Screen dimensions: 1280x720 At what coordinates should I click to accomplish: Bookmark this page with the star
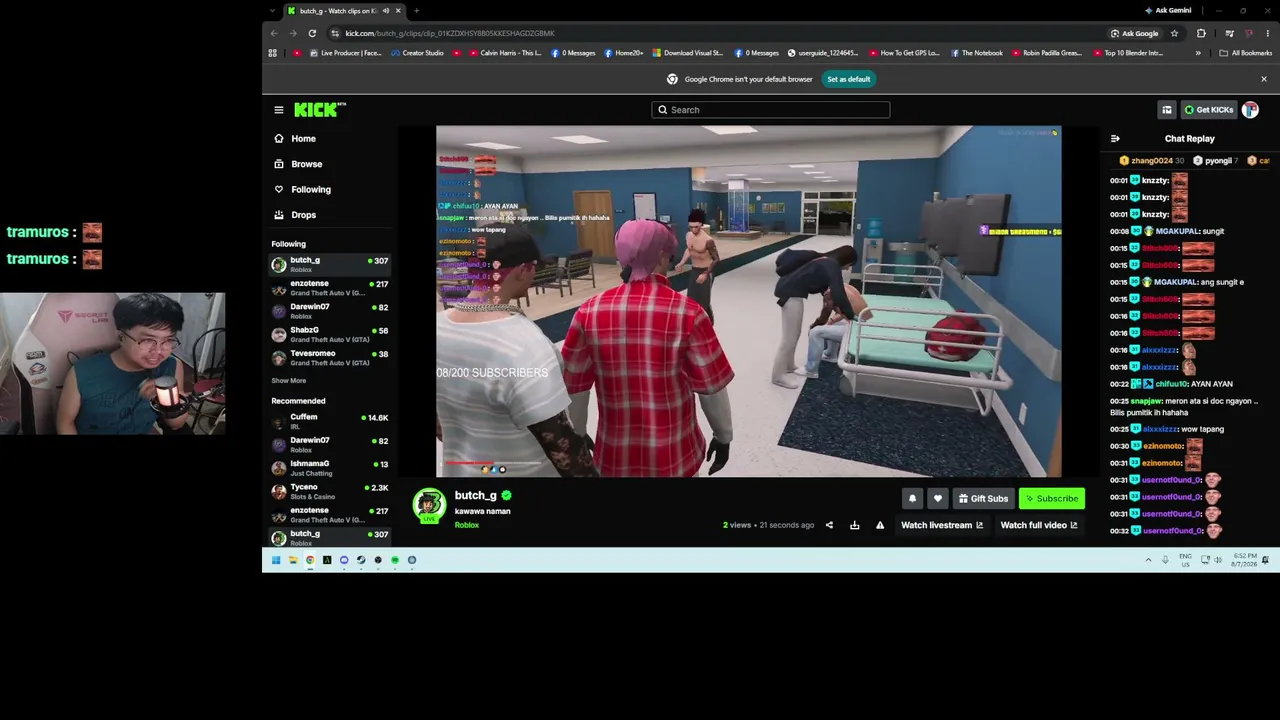coord(1174,33)
